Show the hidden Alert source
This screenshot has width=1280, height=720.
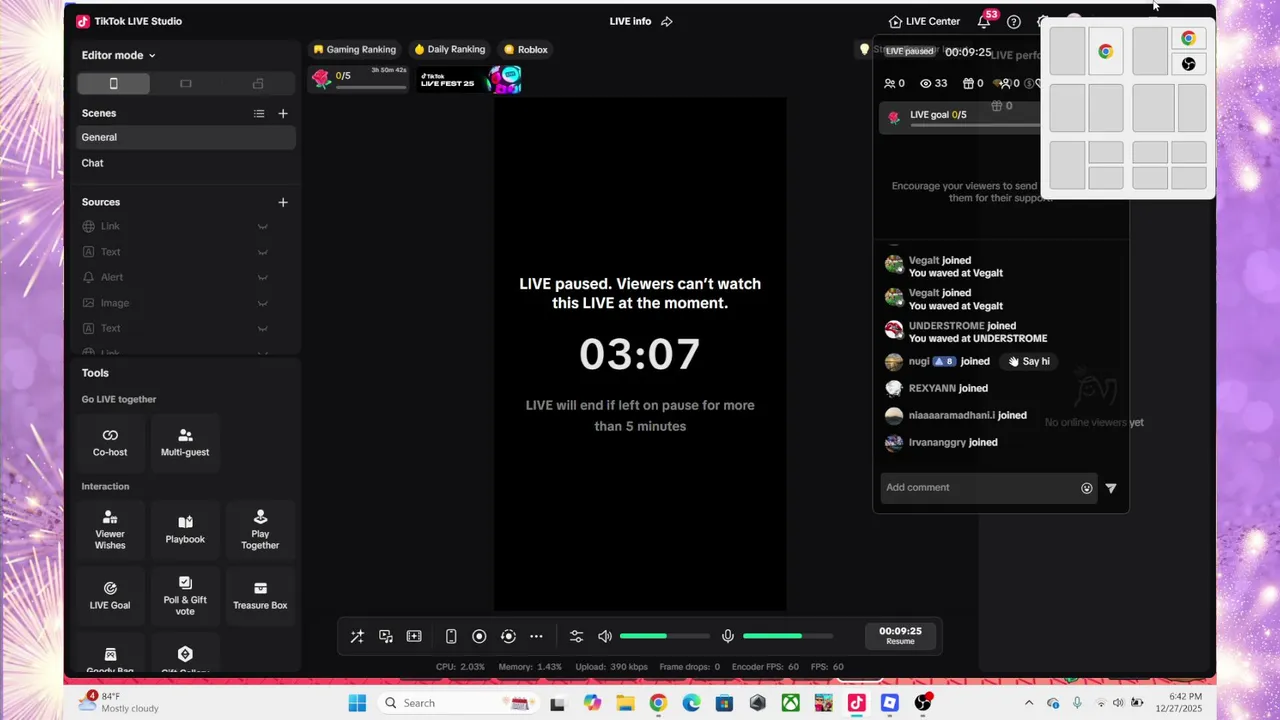click(x=263, y=277)
